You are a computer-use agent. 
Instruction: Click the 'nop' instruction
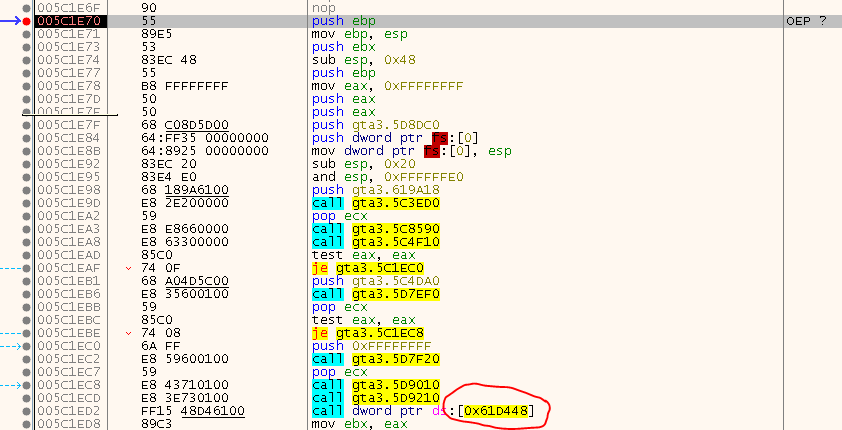click(x=324, y=8)
